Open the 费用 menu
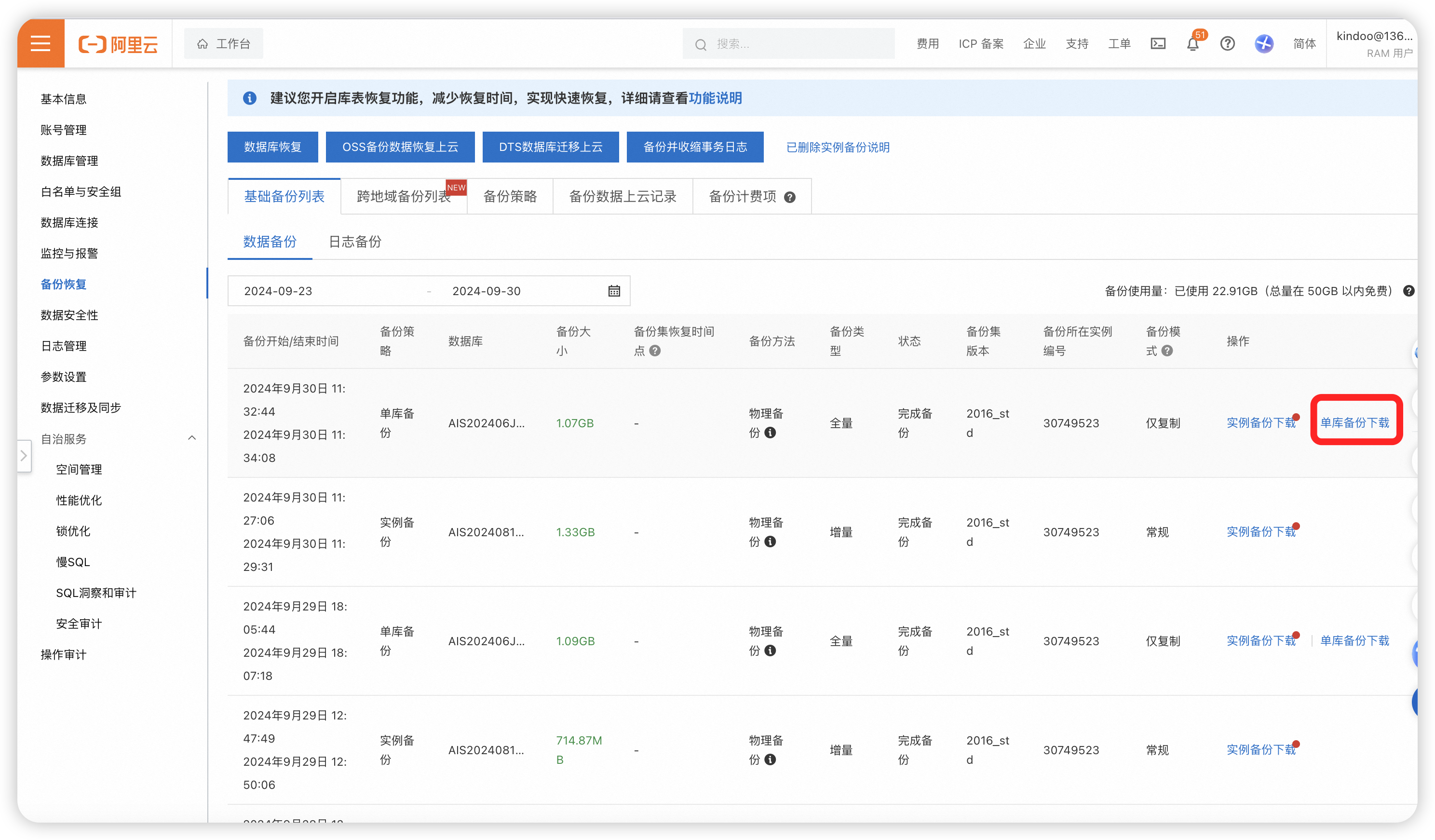 pos(928,44)
